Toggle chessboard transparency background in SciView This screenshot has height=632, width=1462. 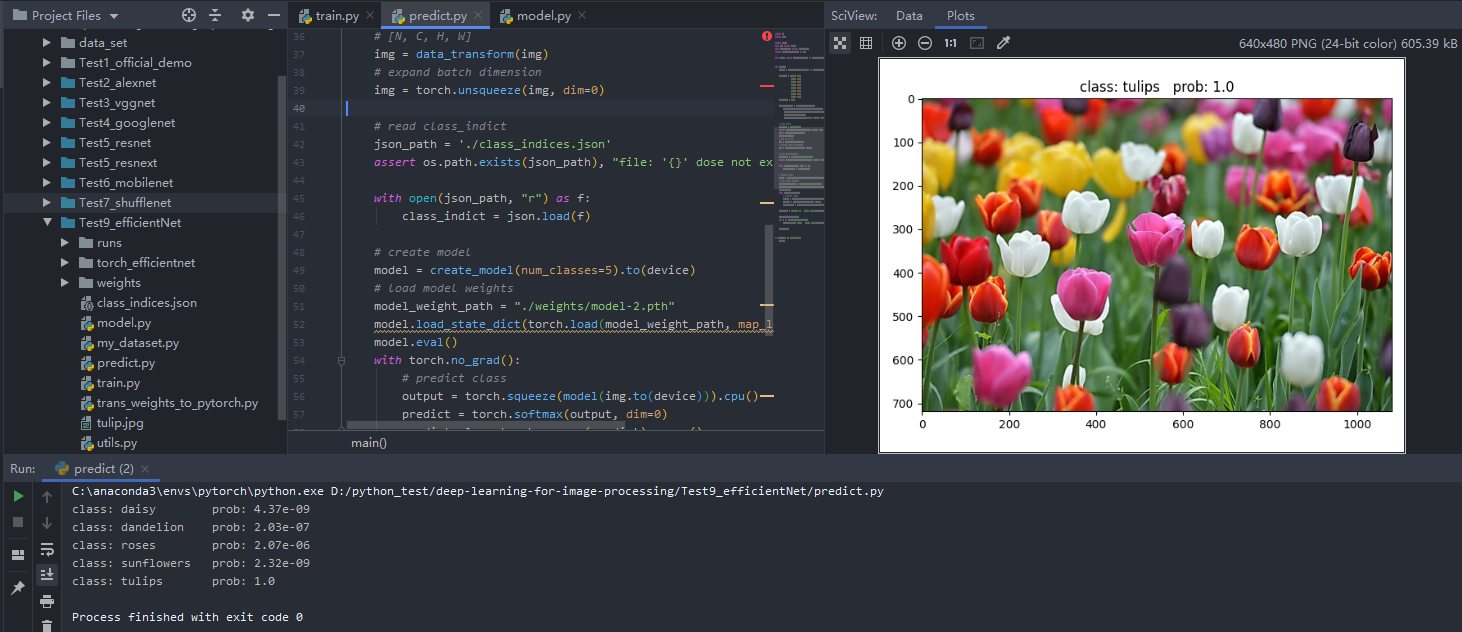click(x=840, y=43)
